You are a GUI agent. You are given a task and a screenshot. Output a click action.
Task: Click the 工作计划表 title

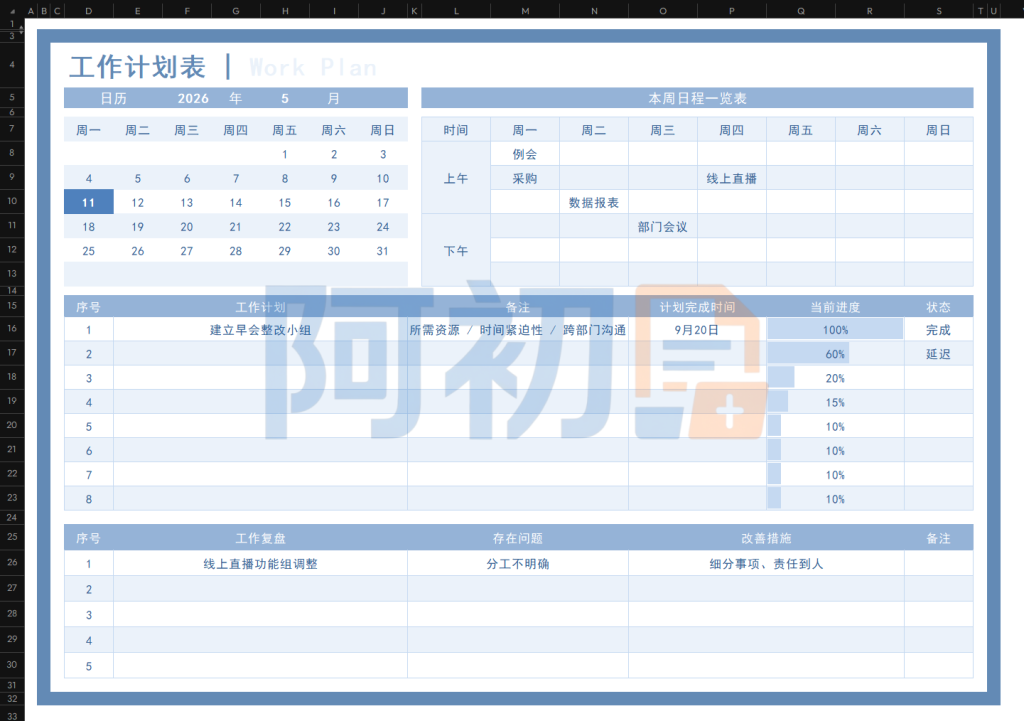tap(138, 67)
